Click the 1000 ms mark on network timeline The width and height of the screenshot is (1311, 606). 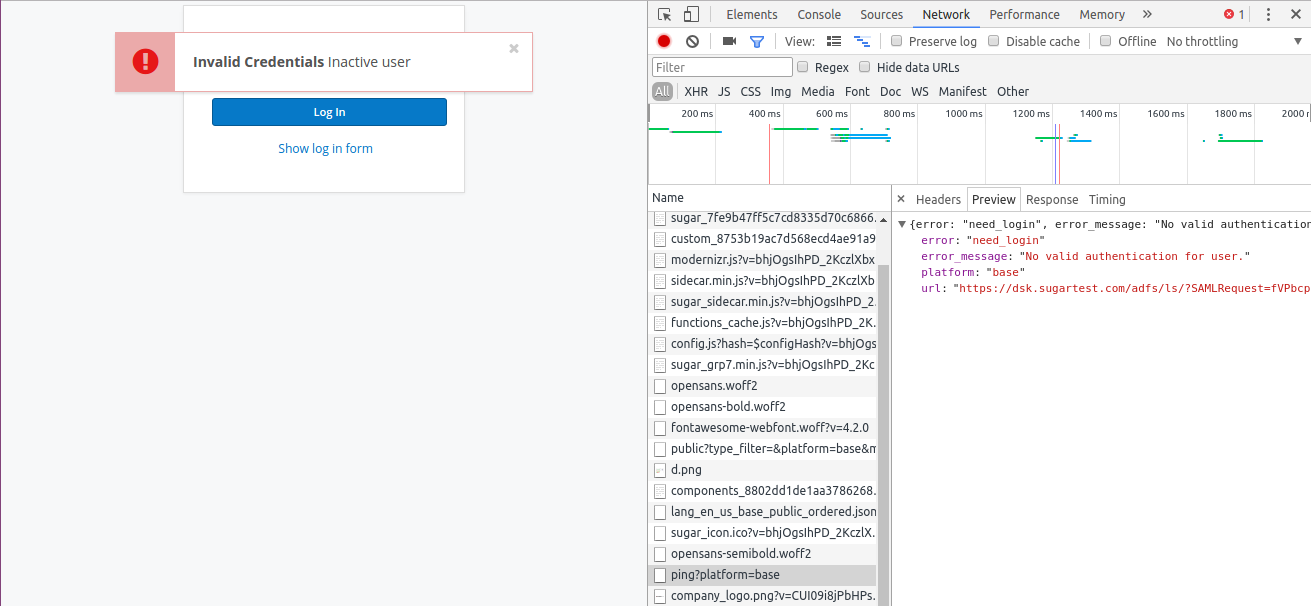(964, 114)
